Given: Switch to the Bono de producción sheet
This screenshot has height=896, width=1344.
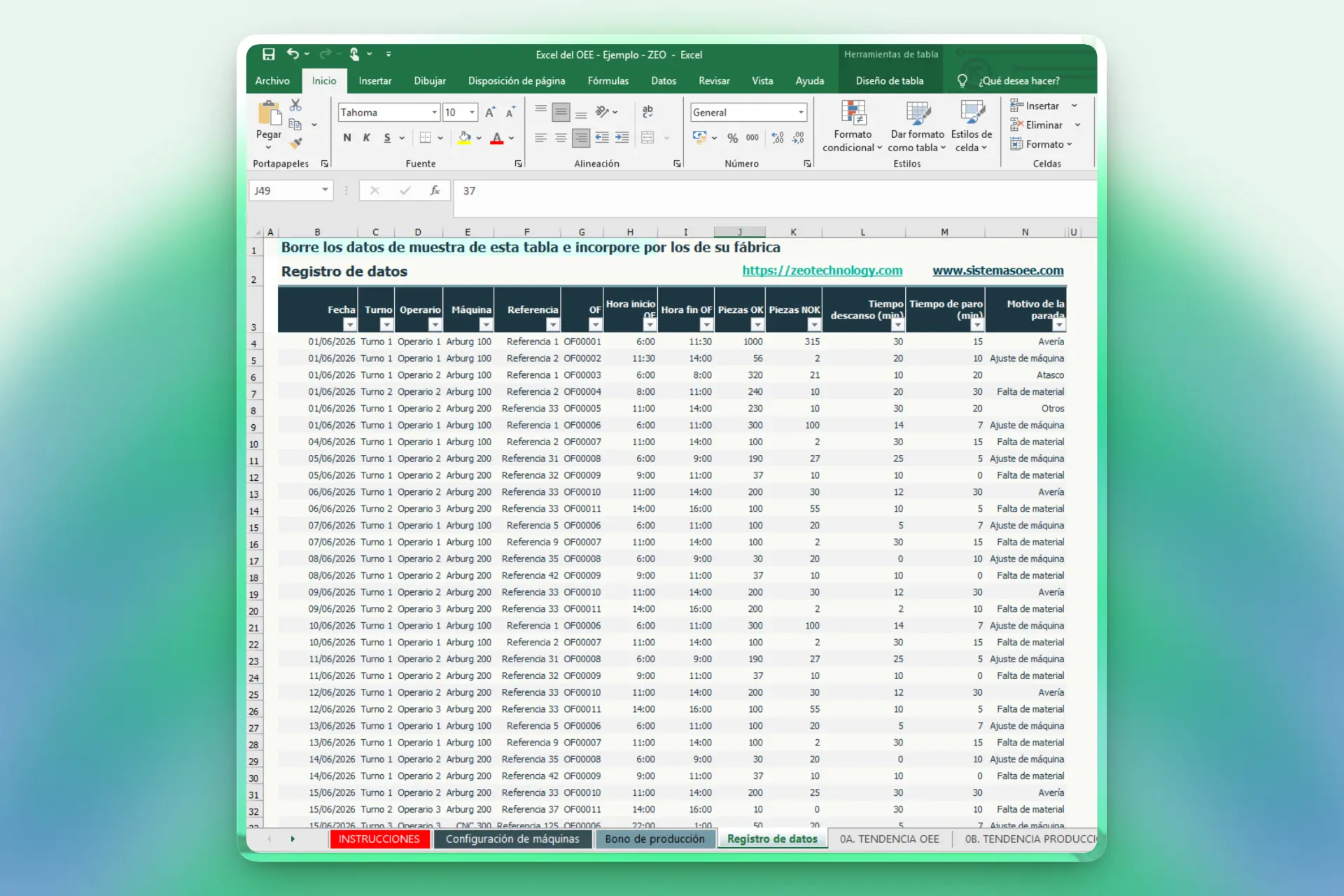Looking at the screenshot, I should pyautogui.click(x=654, y=839).
